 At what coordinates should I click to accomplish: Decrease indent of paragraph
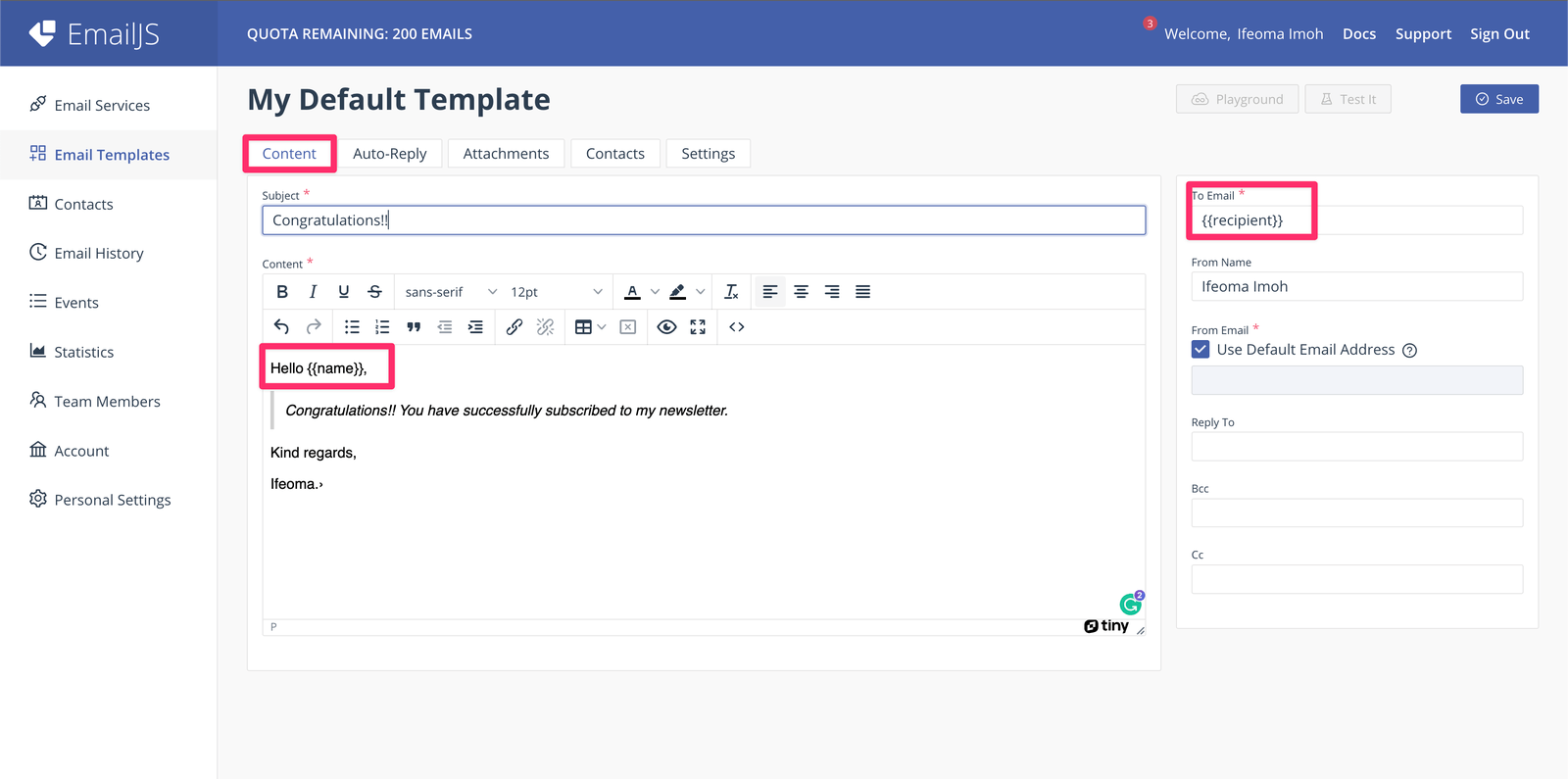point(445,327)
